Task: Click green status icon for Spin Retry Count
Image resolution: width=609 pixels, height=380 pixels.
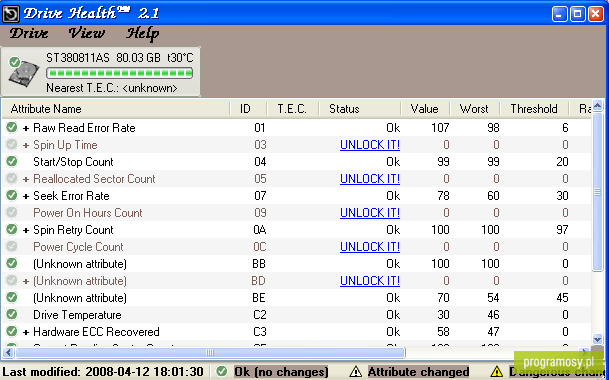Action: tap(12, 229)
